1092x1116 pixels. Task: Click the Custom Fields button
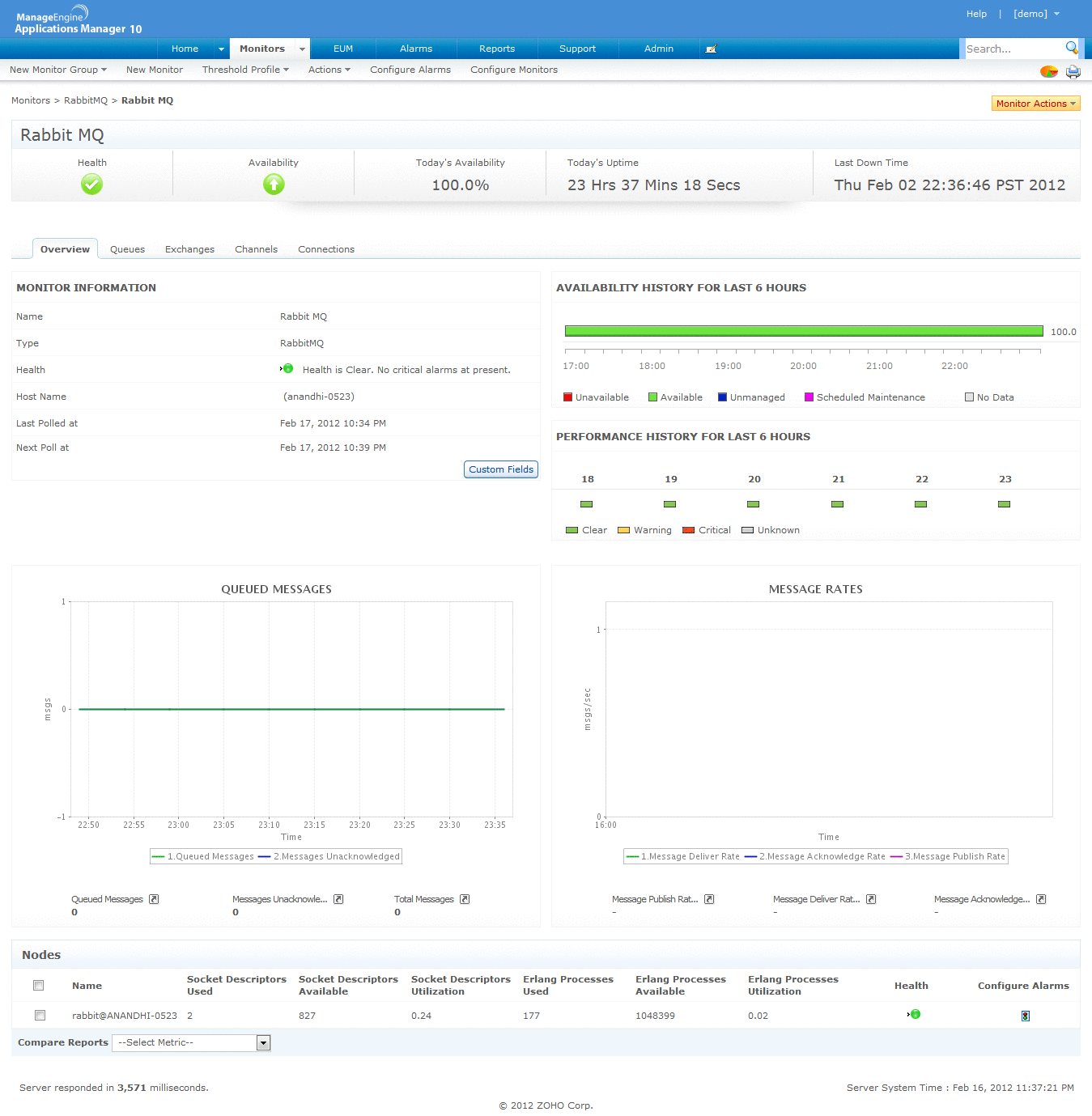[x=500, y=469]
